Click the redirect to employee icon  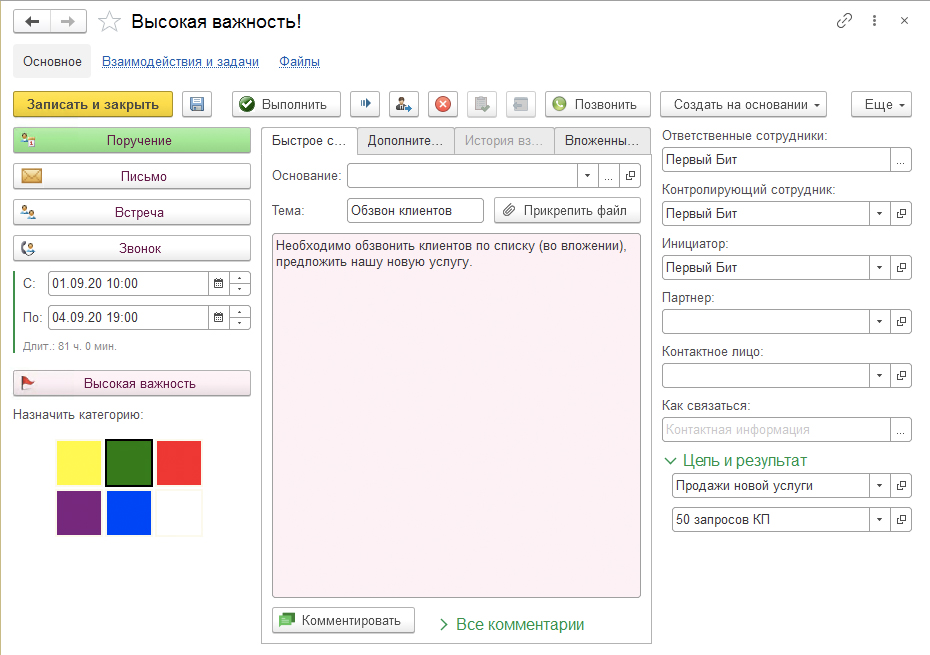tap(404, 104)
